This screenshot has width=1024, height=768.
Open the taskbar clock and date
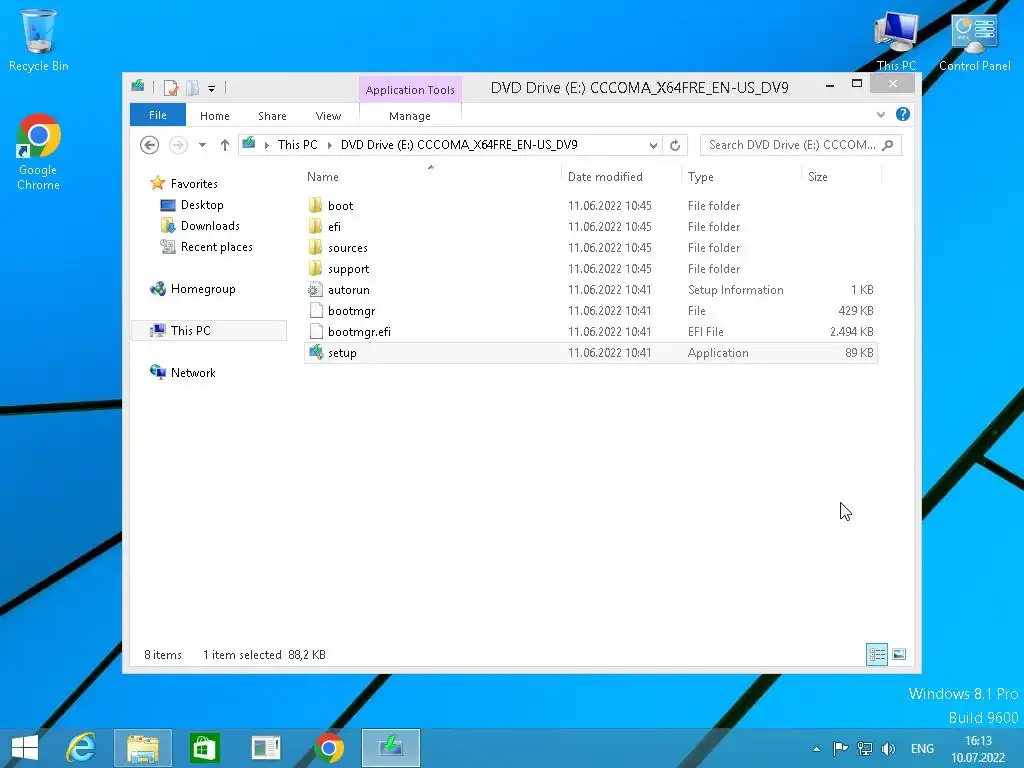point(978,749)
